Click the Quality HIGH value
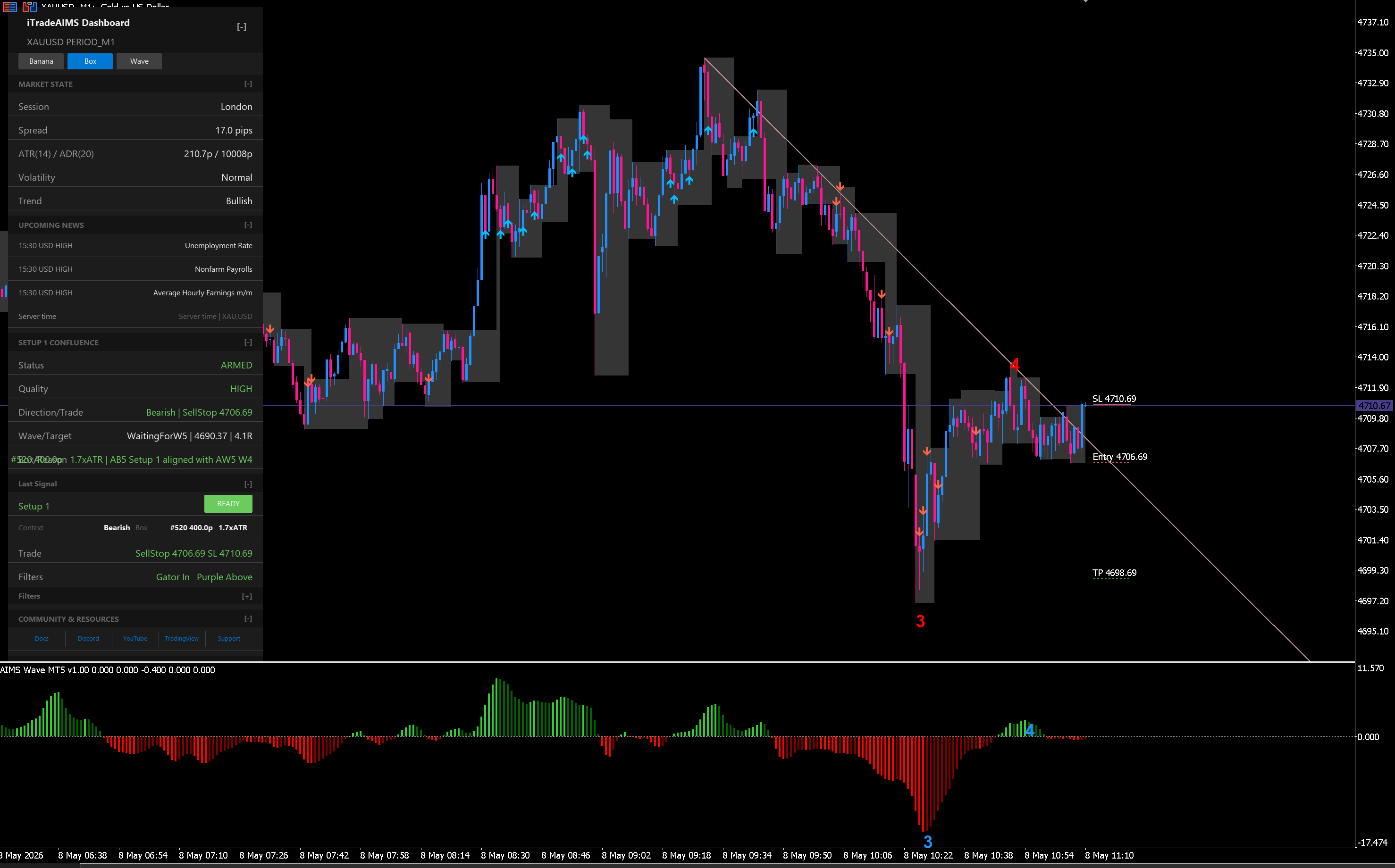The width and height of the screenshot is (1395, 868). coord(241,389)
